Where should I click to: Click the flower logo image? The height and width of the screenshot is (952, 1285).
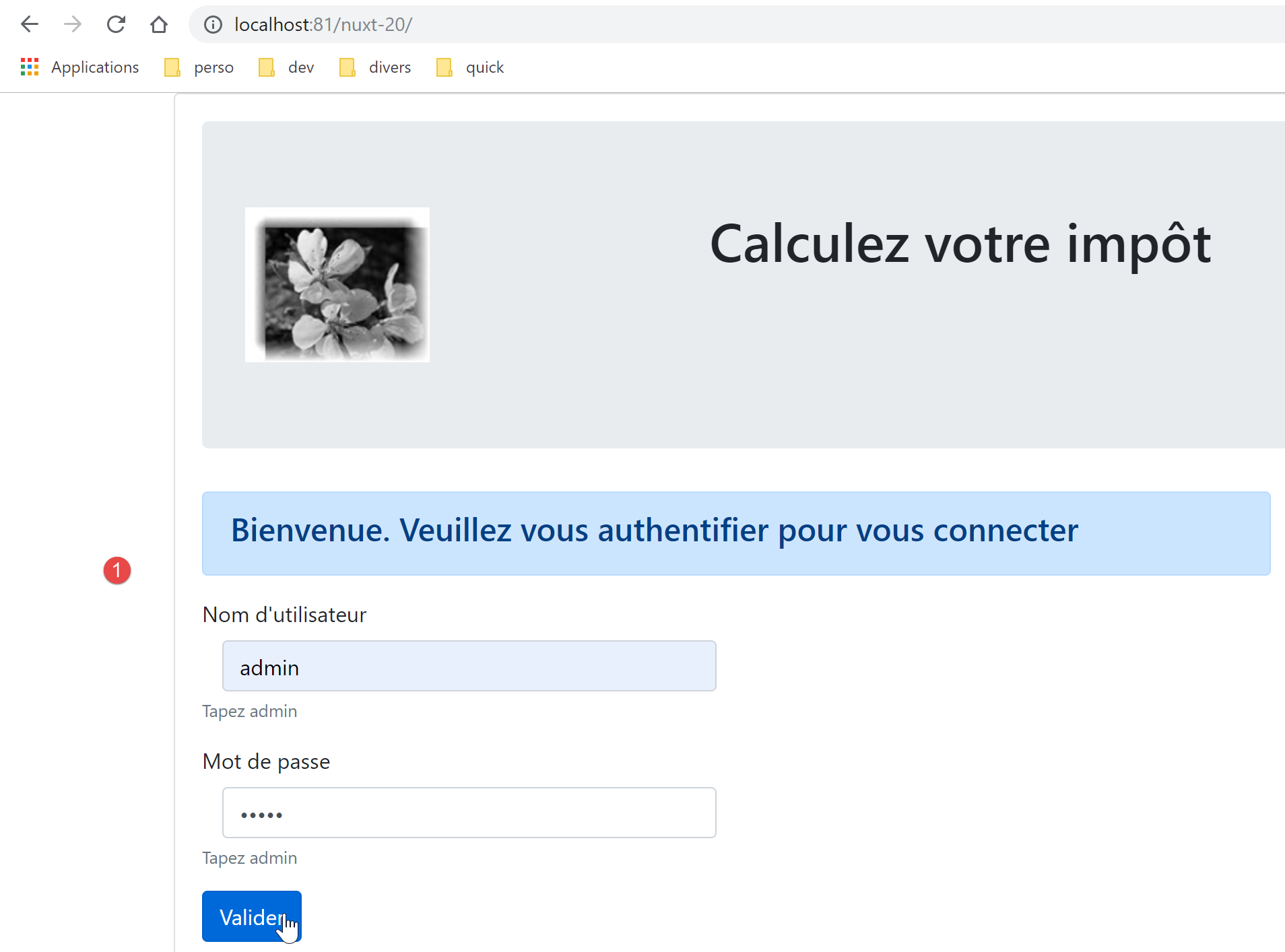(x=337, y=285)
